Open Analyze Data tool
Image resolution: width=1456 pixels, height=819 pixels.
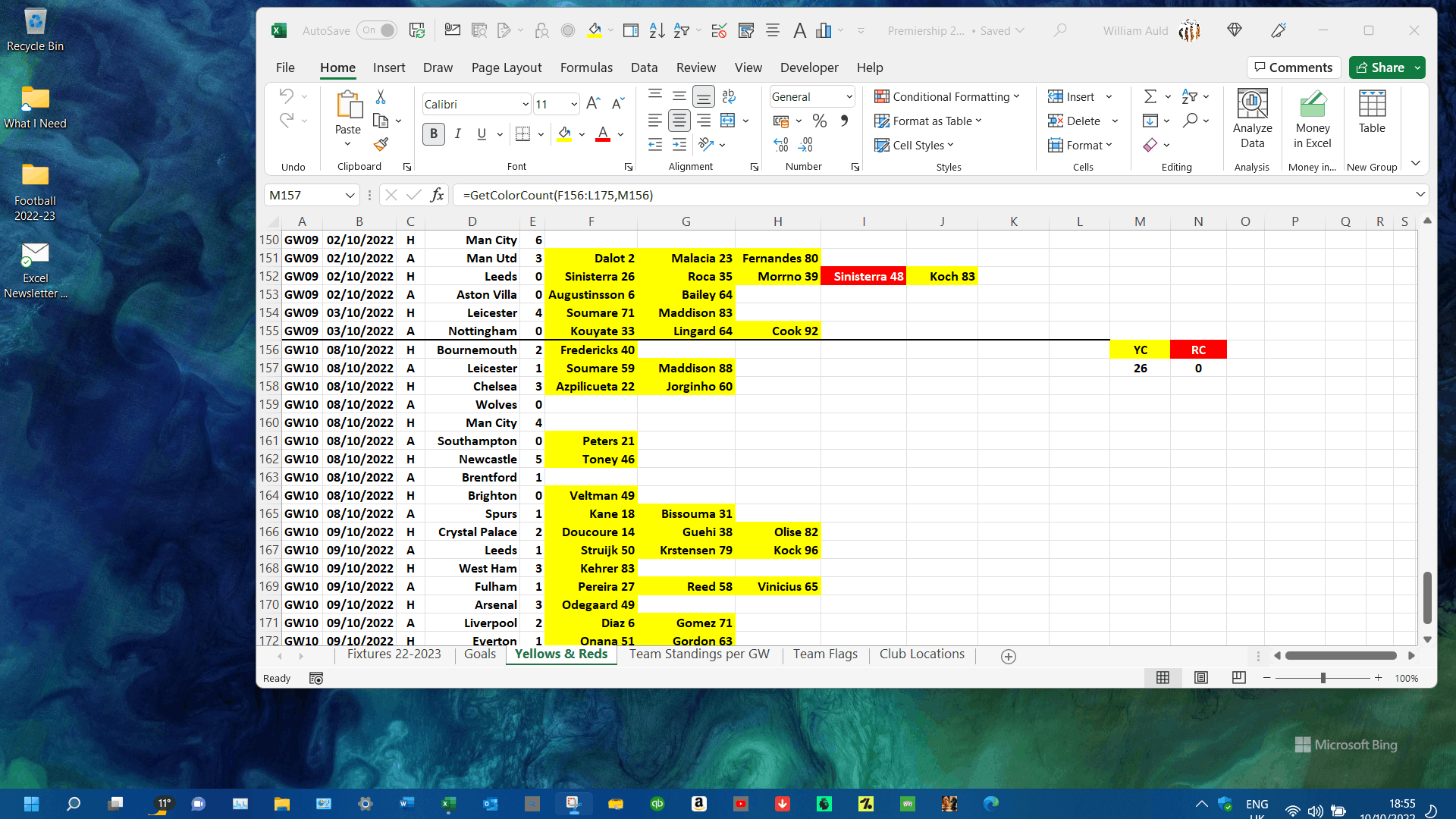(1252, 119)
